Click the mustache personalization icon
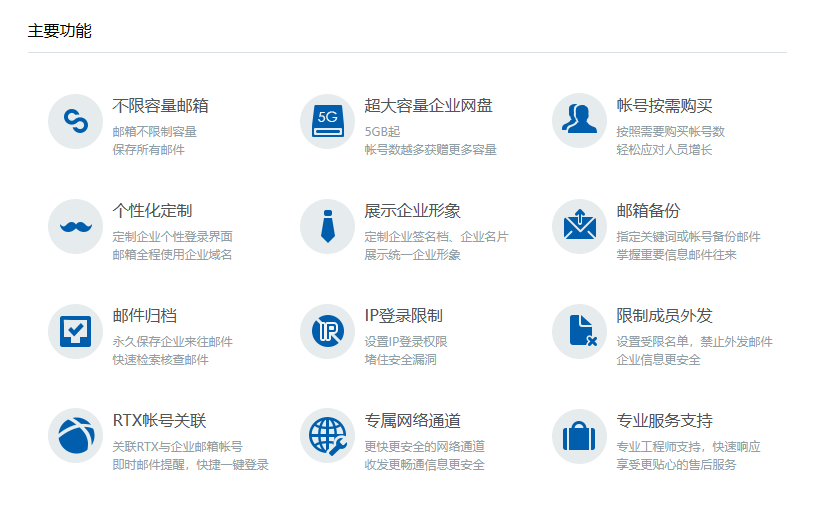The image size is (838, 517). (76, 226)
